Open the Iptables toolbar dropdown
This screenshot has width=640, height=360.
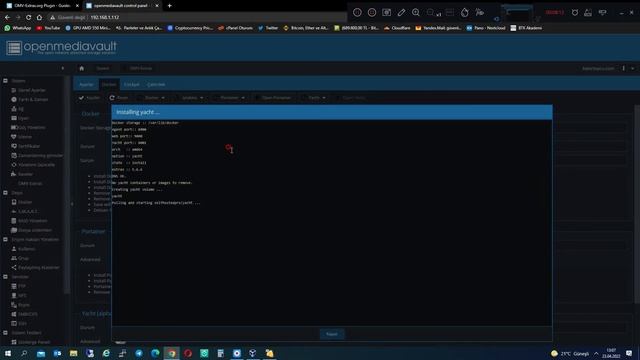click(x=190, y=98)
